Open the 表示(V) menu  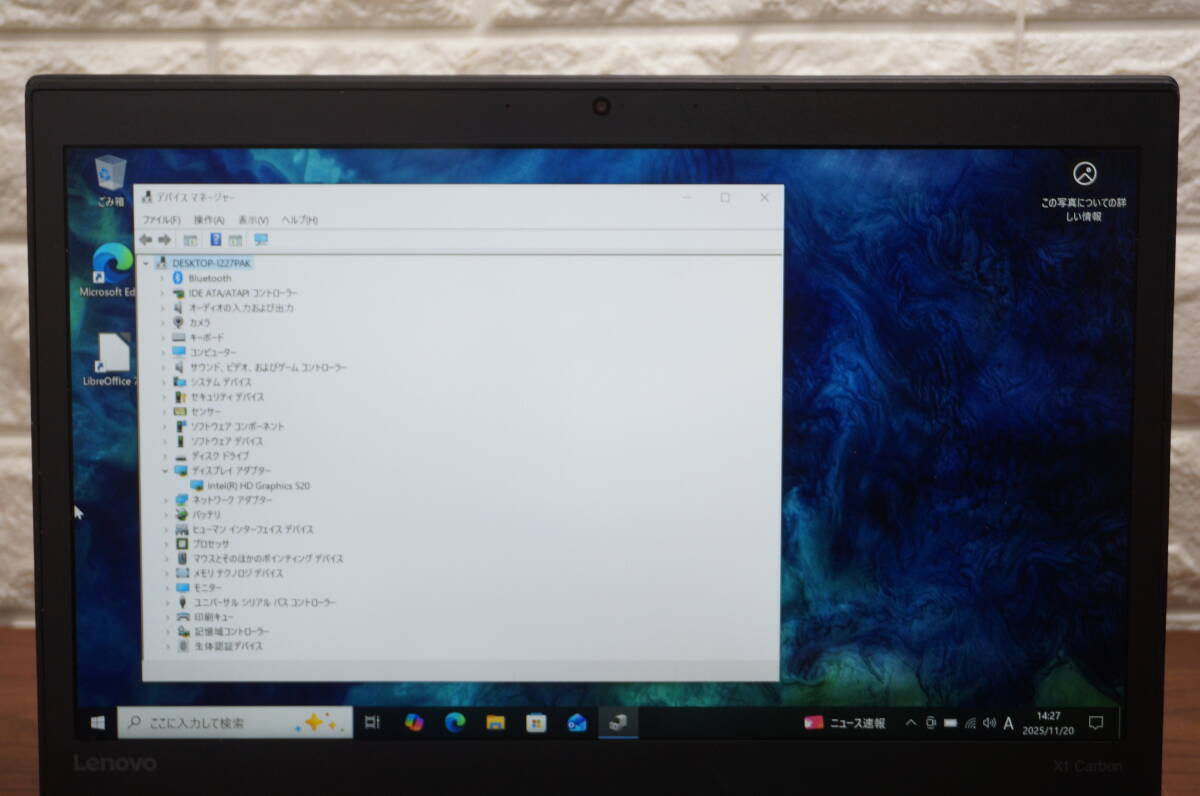coord(253,219)
